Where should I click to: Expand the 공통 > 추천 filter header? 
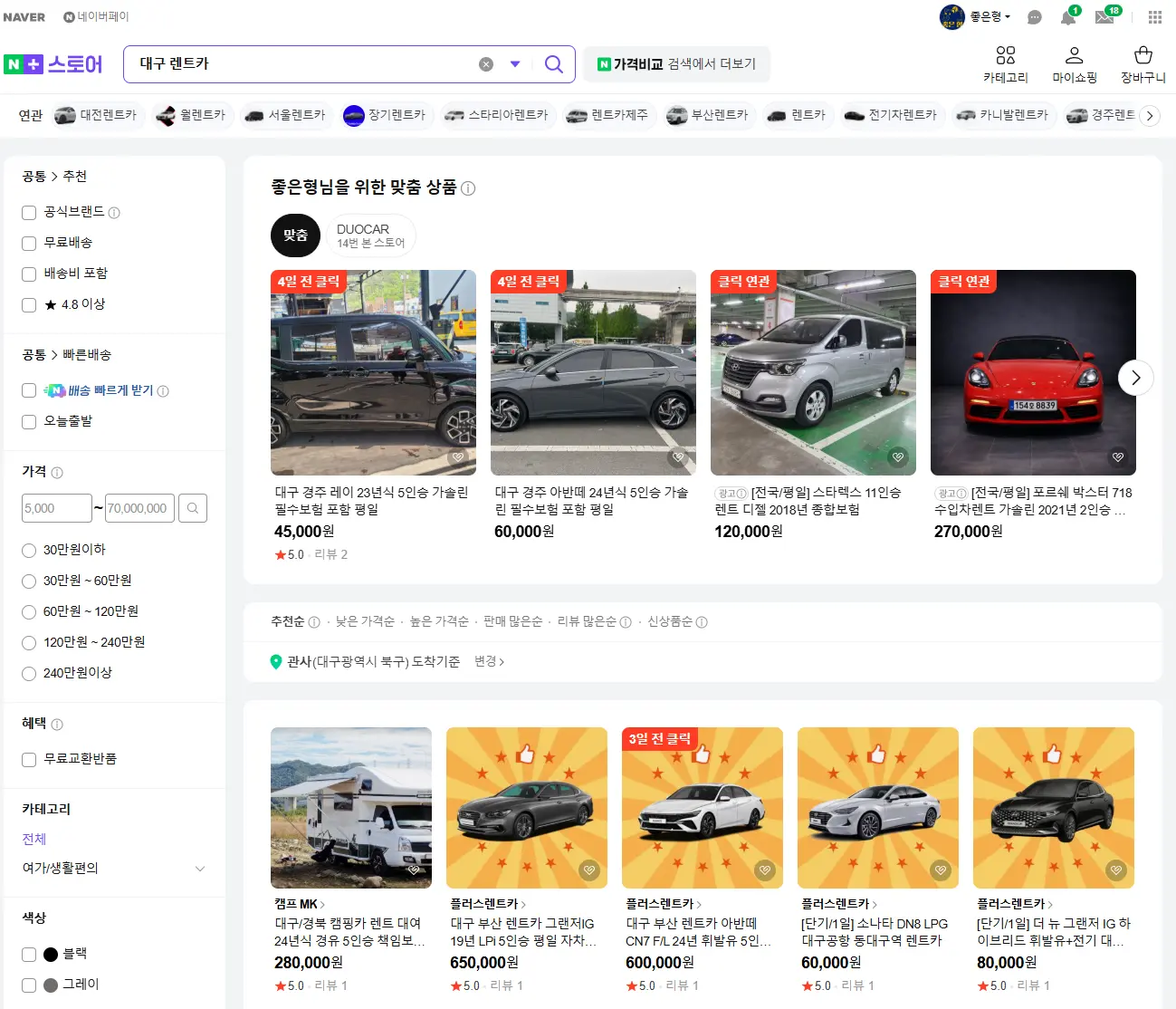click(x=54, y=176)
